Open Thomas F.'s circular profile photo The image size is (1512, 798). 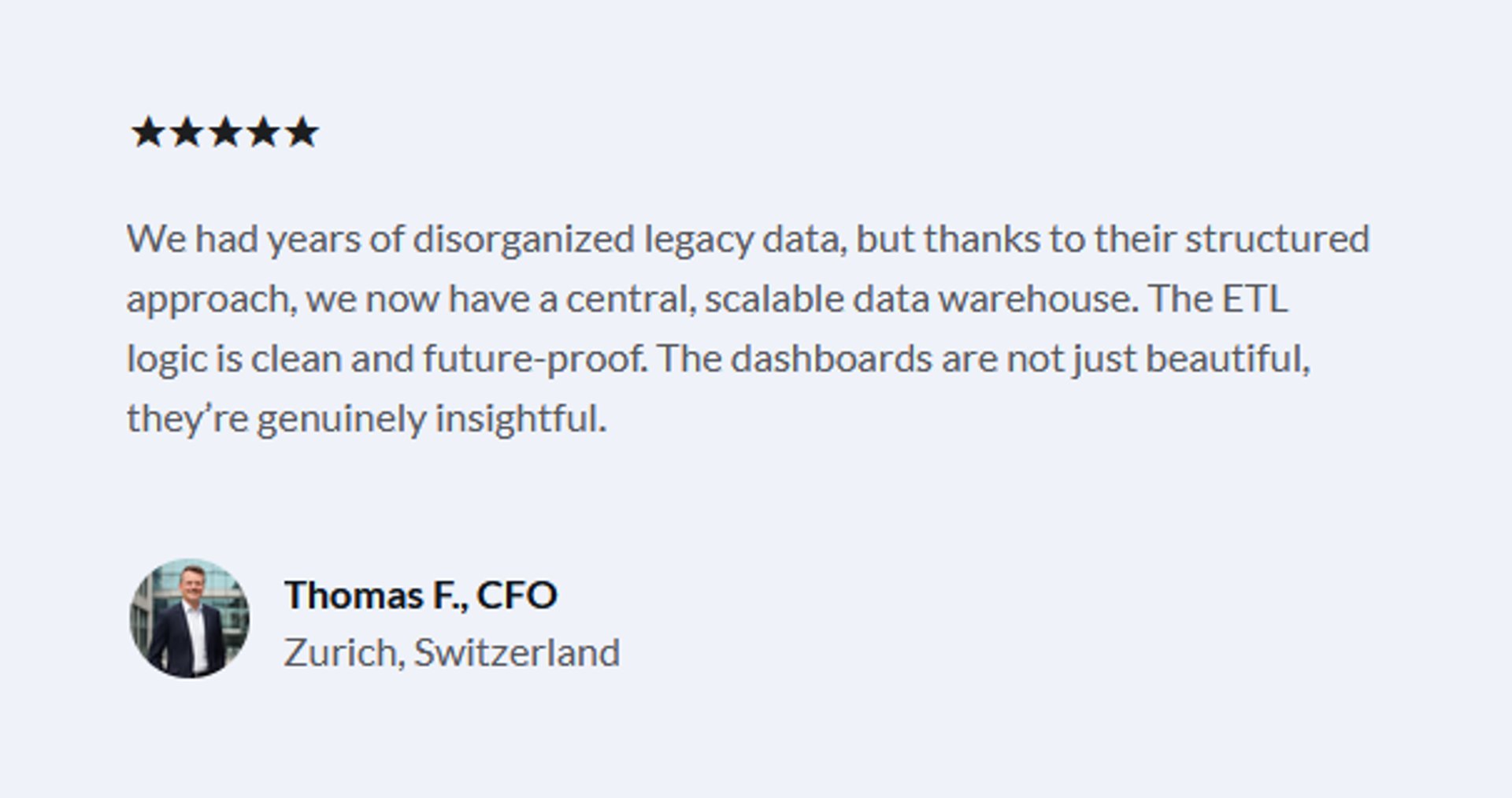click(x=189, y=619)
